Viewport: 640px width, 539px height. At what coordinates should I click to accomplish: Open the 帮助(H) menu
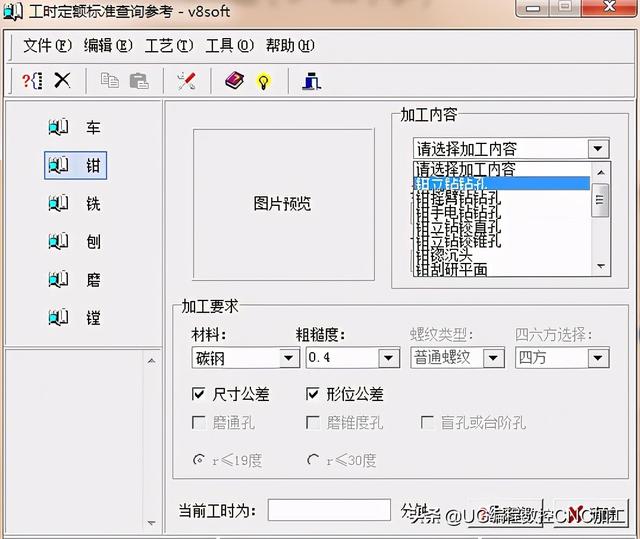[290, 45]
